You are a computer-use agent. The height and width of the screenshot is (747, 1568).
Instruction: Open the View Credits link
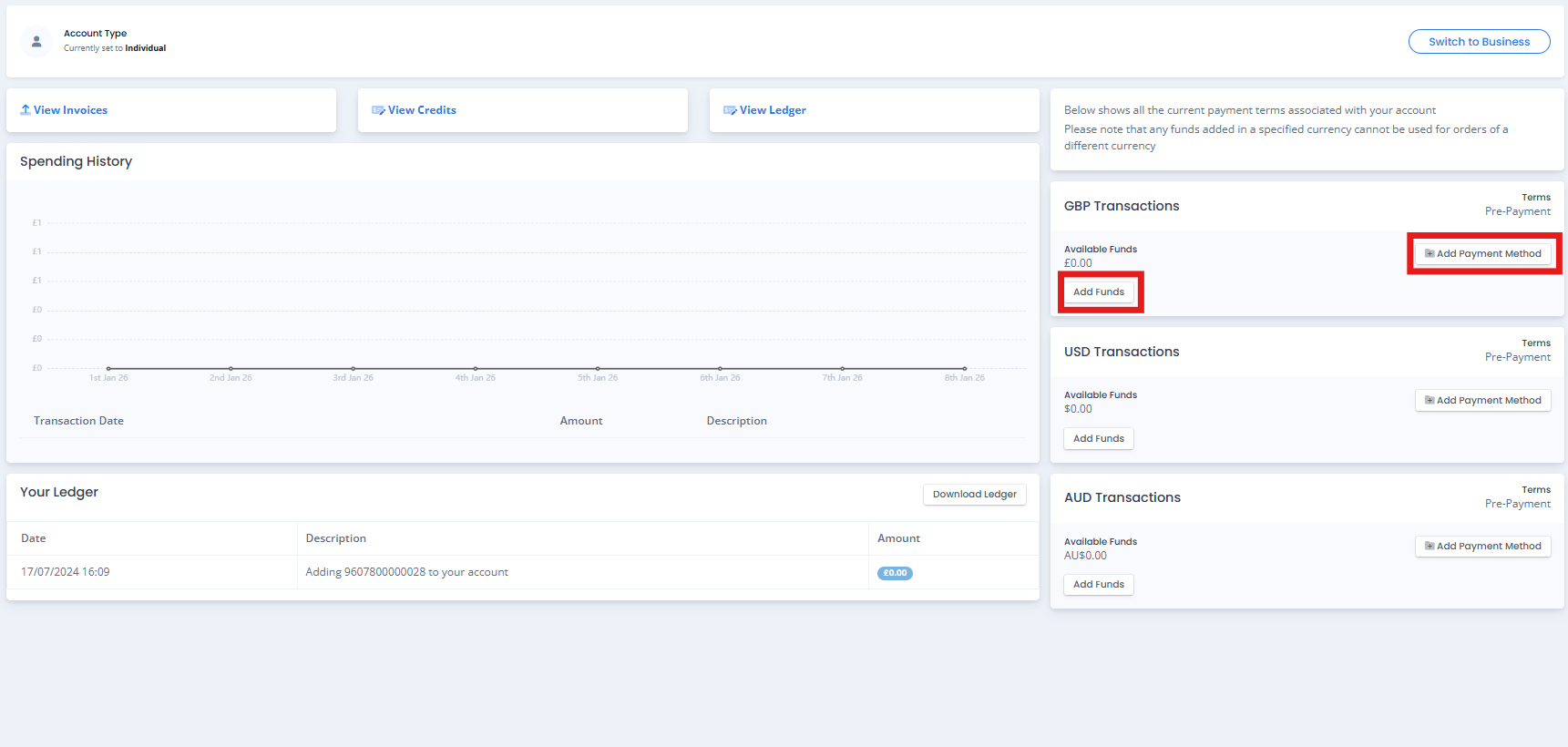click(x=422, y=110)
